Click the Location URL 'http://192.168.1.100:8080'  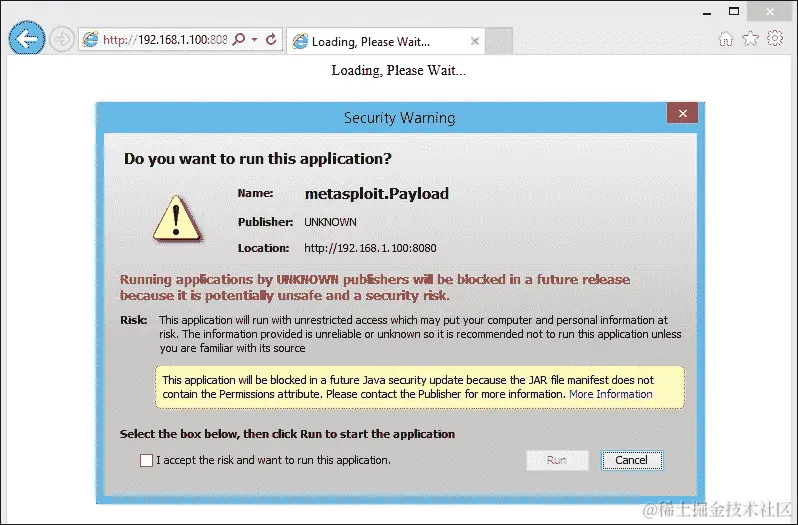[370, 248]
